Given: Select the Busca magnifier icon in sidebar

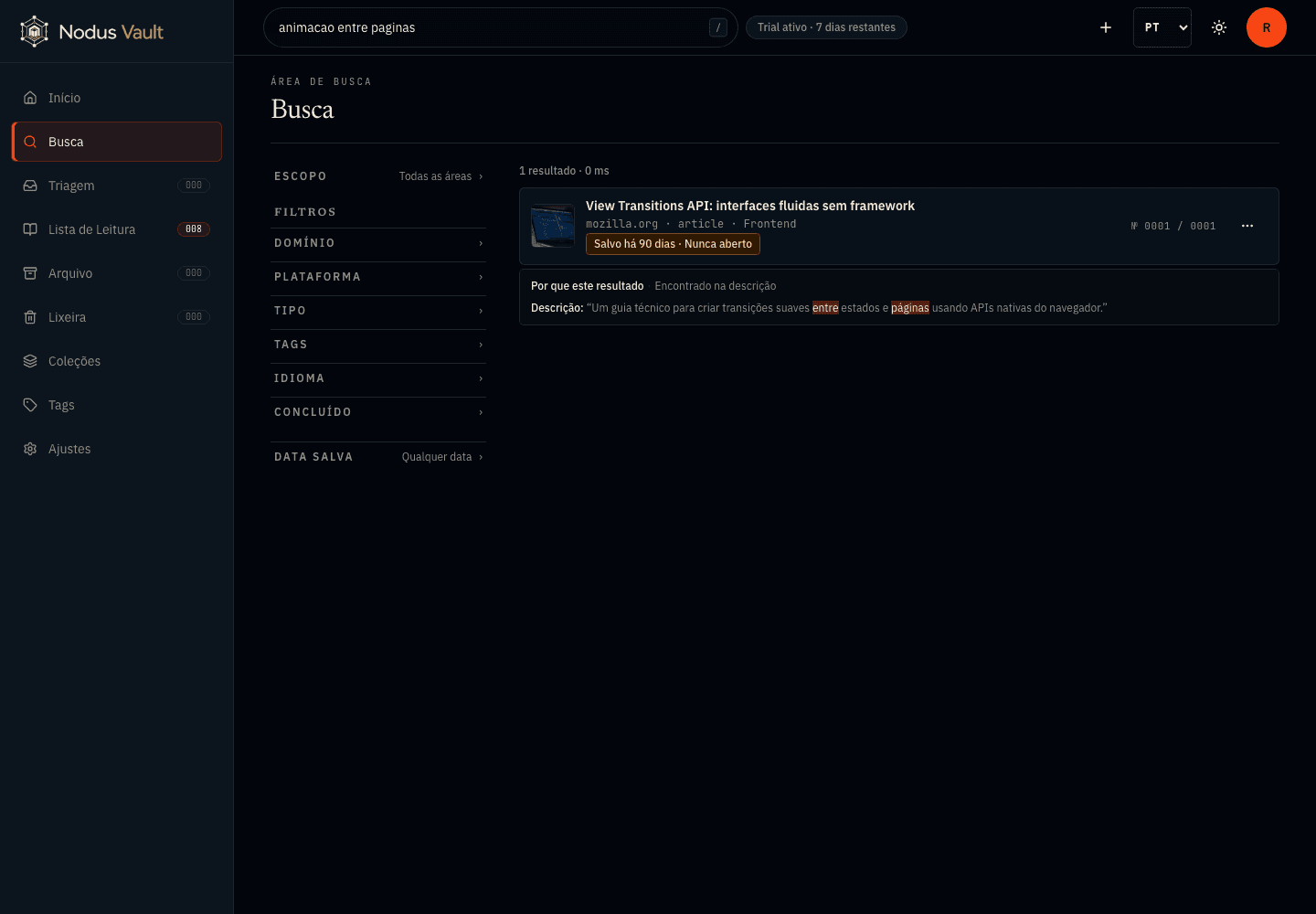Looking at the screenshot, I should coord(30,142).
